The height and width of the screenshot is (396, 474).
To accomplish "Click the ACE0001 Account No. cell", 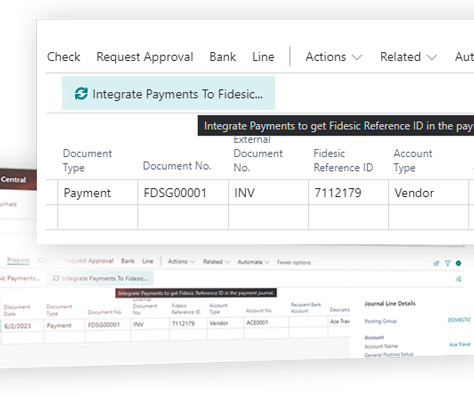I will click(266, 322).
